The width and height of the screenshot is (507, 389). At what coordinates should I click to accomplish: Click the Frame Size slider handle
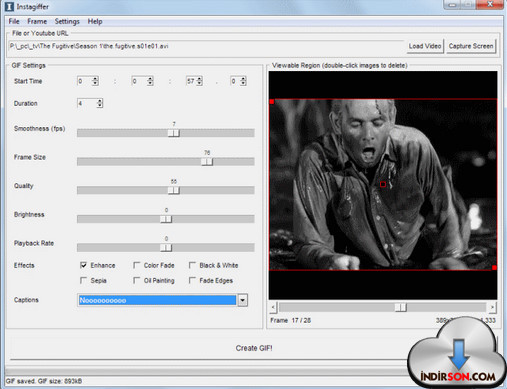point(207,162)
